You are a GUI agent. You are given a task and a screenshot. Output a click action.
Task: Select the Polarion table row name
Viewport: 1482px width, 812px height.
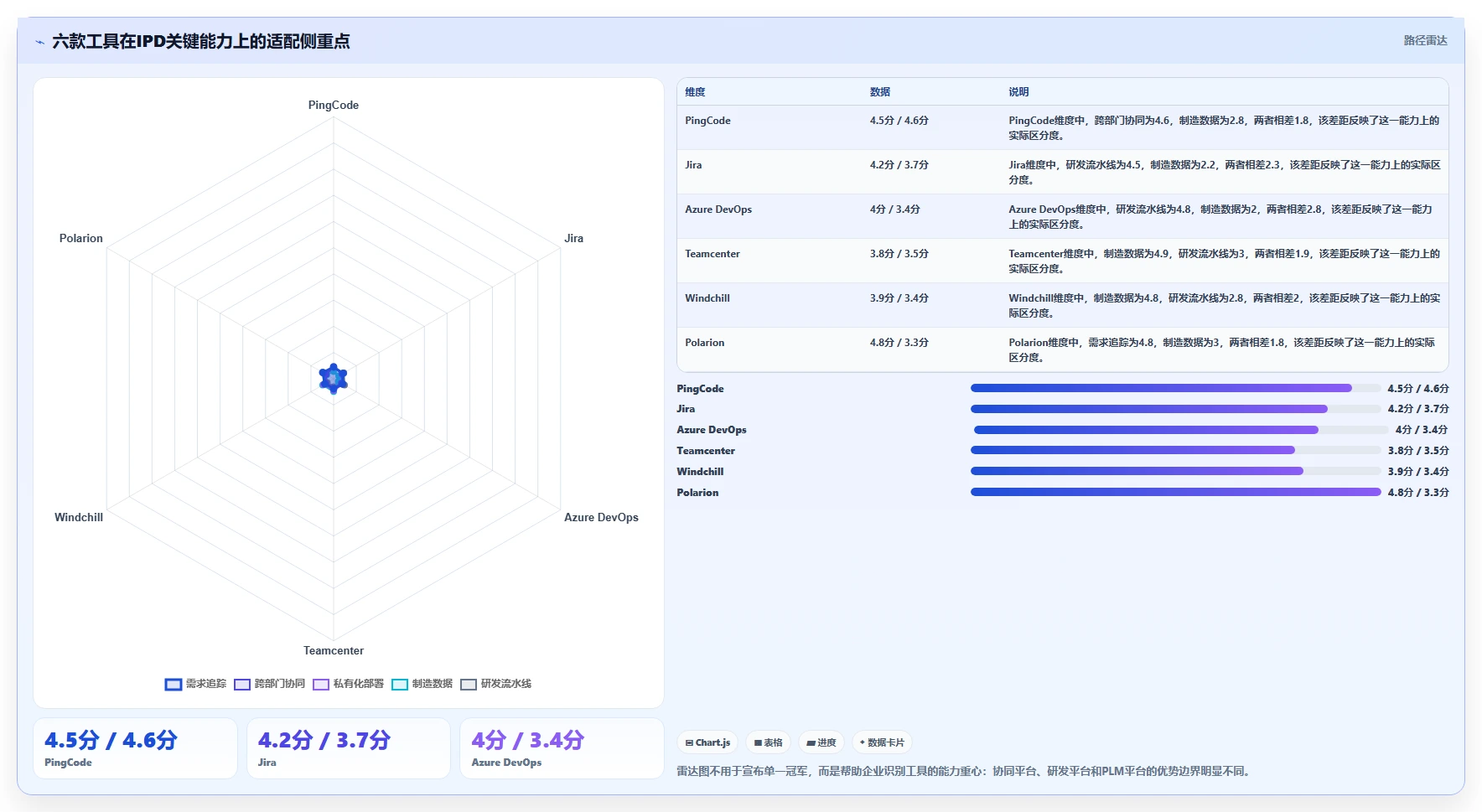(x=704, y=343)
